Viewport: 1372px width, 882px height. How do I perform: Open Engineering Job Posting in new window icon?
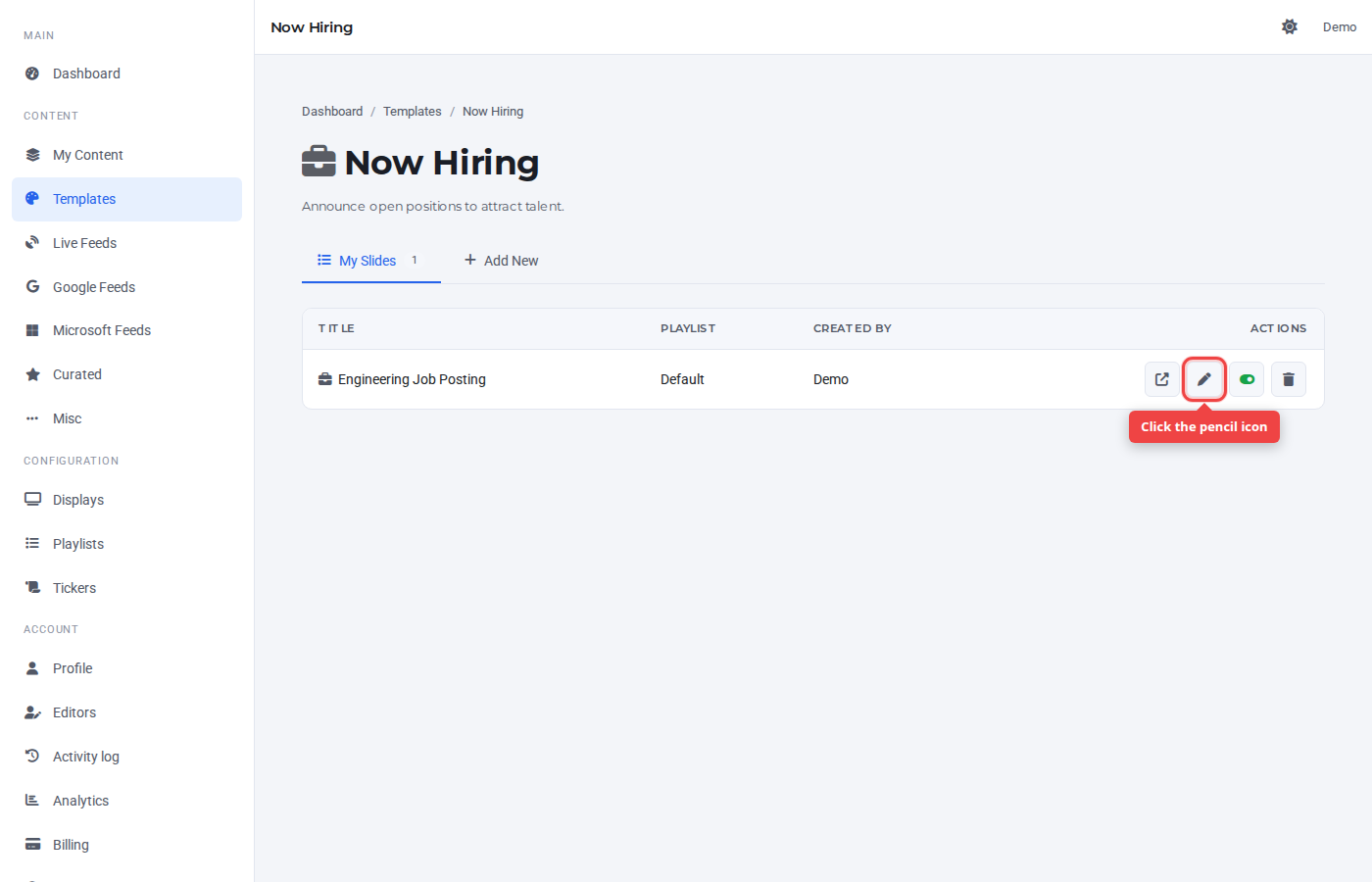[x=1162, y=379]
